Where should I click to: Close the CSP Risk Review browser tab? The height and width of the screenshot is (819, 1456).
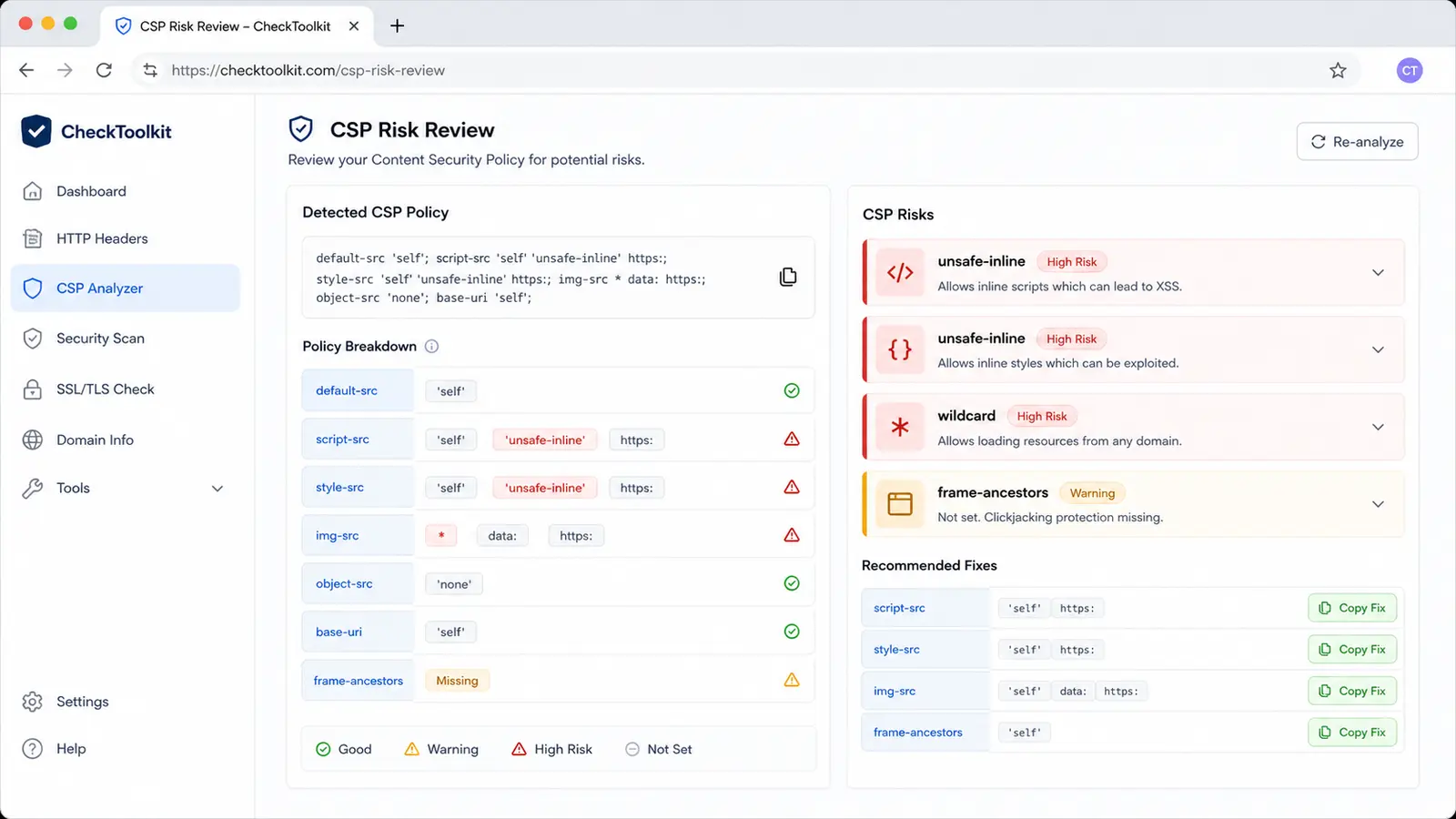(354, 25)
